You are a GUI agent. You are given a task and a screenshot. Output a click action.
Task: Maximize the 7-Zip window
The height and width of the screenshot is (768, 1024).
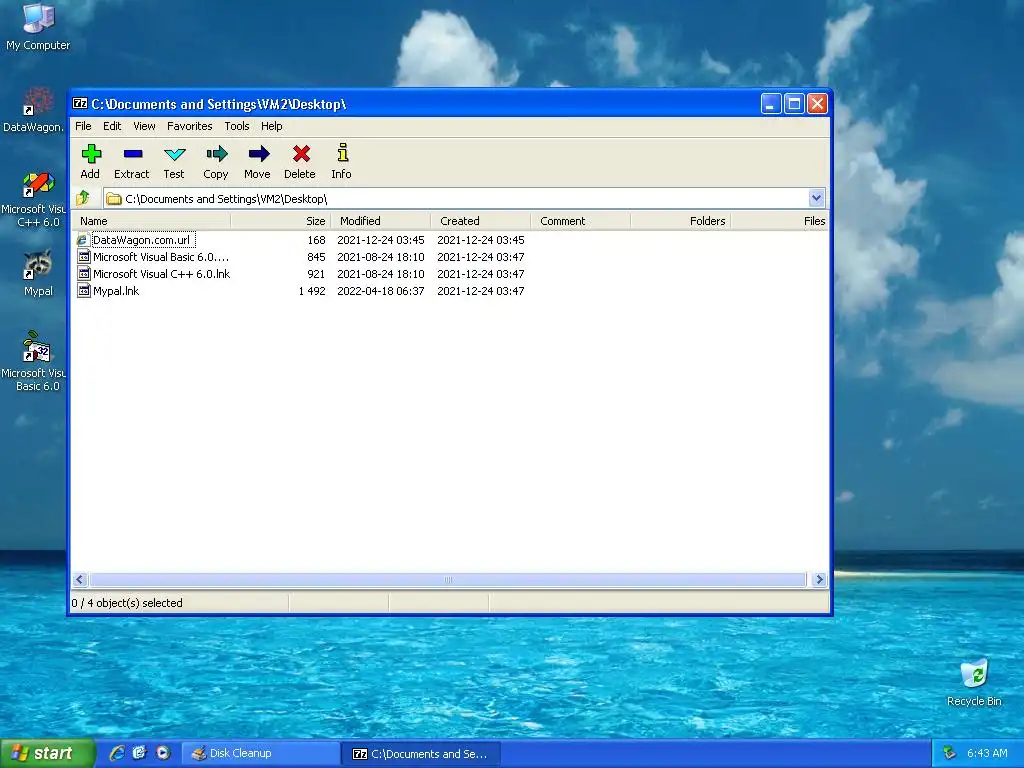[x=794, y=103]
